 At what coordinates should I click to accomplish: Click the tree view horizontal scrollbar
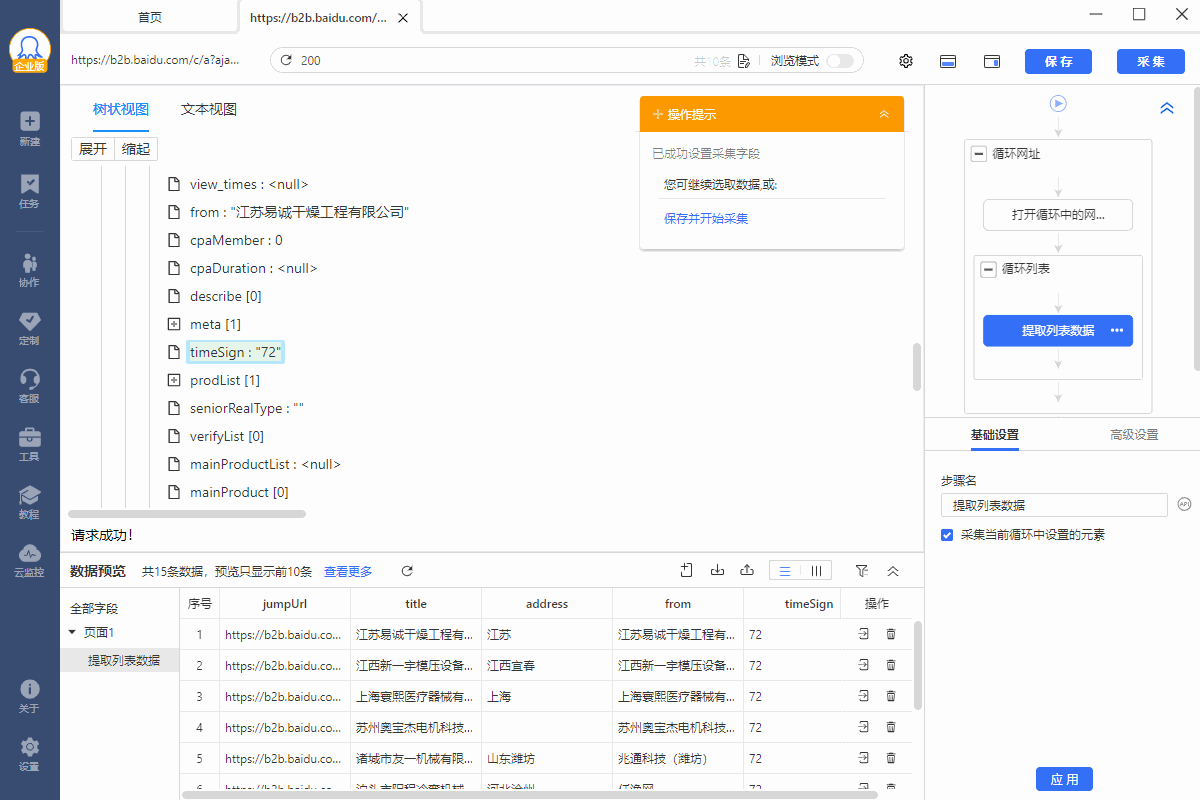point(186,513)
